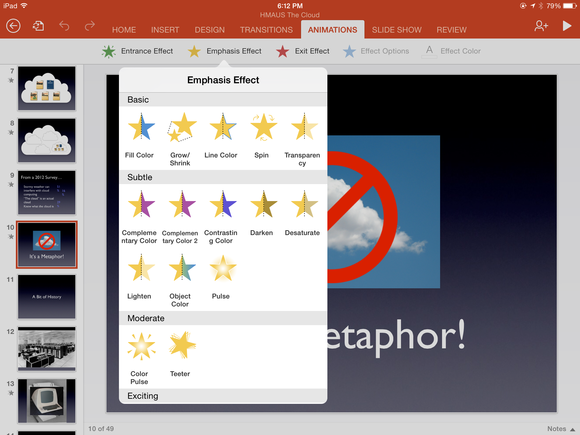Select slide 7 thumbnail with cloud files
580x435 pixels.
[x=47, y=88]
